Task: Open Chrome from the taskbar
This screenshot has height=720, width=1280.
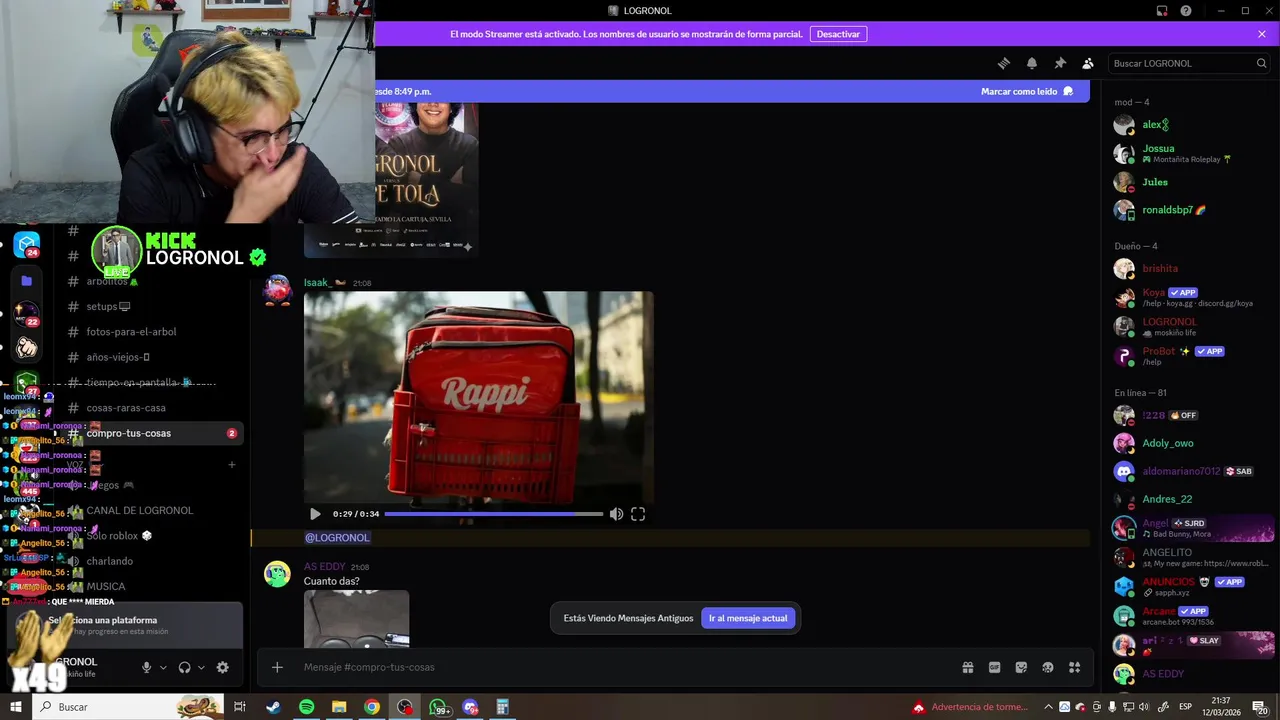Action: (x=372, y=707)
